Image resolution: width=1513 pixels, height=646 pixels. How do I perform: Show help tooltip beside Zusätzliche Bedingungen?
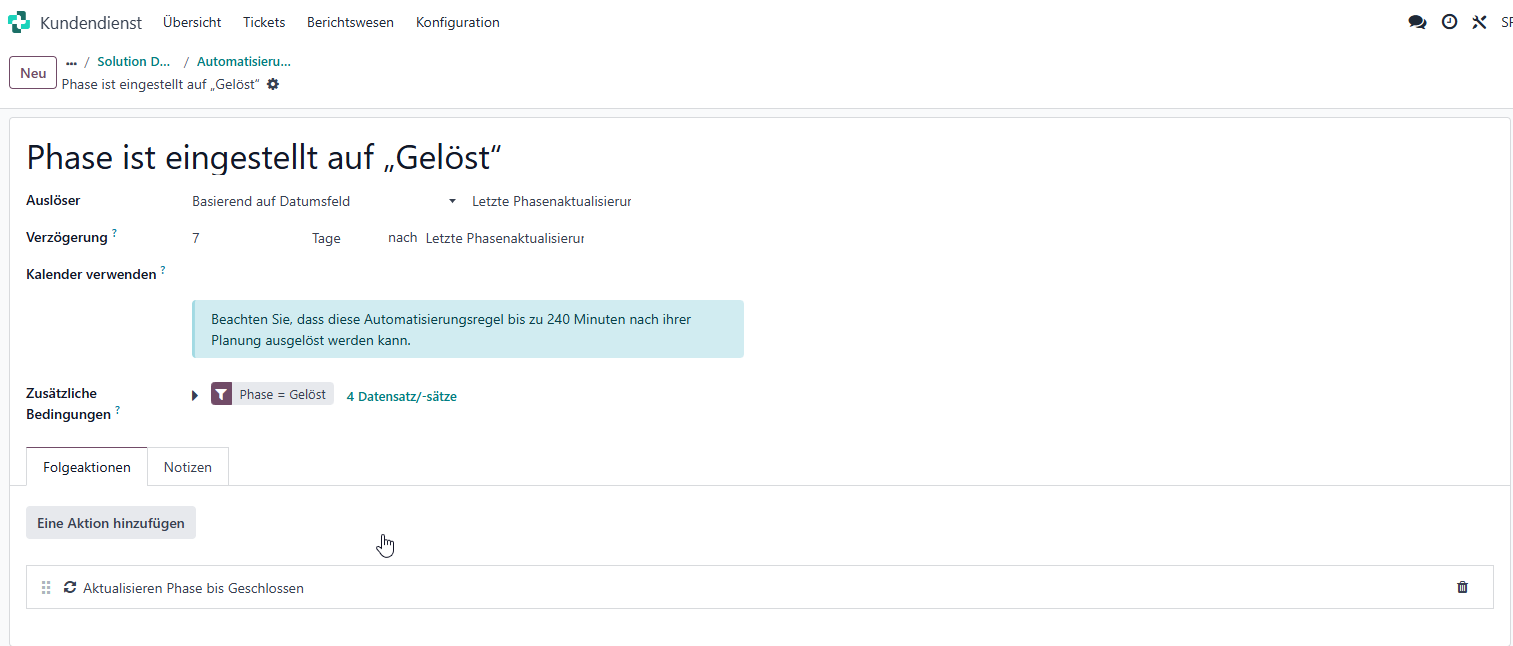tap(118, 410)
